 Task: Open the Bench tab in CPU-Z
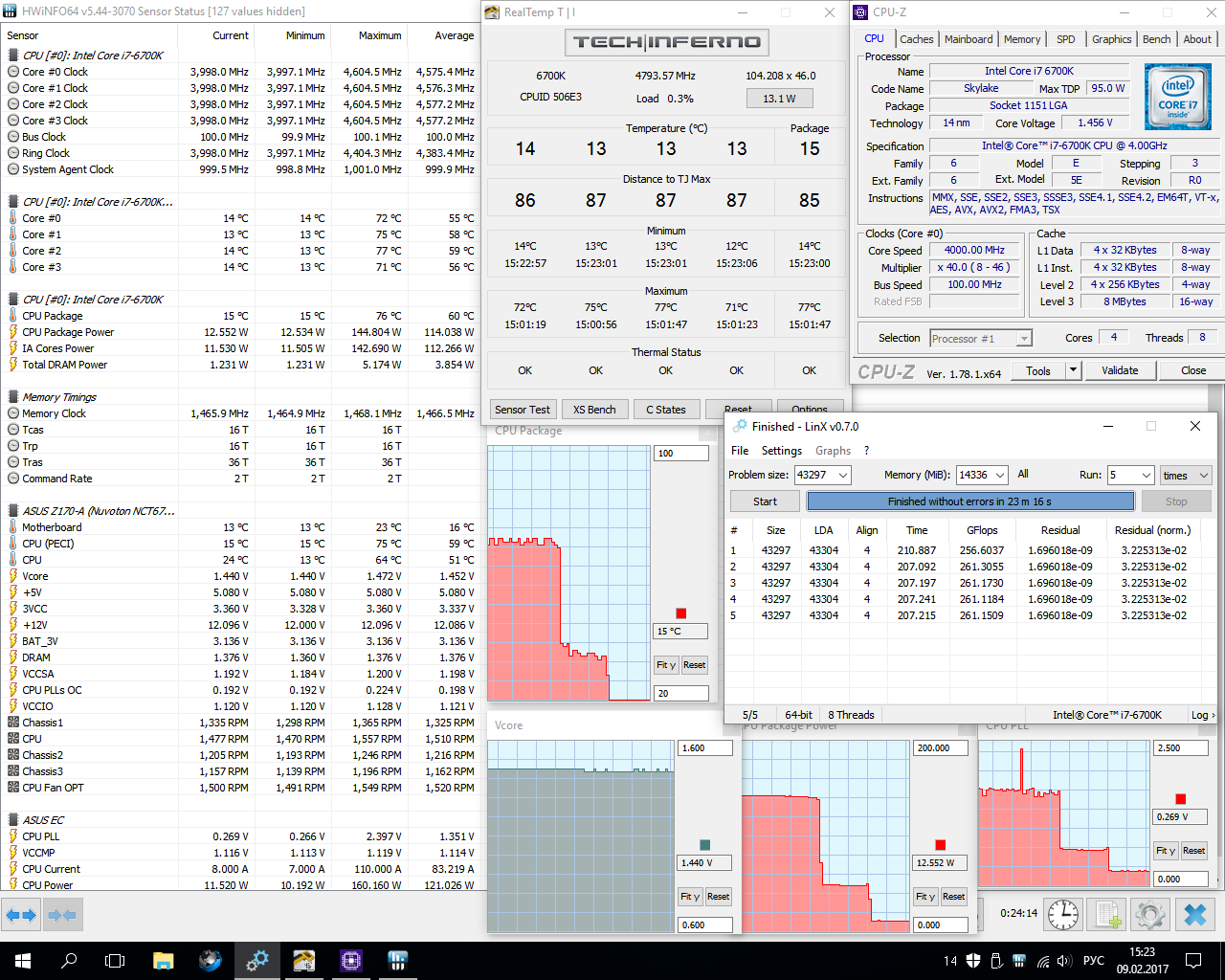point(1156,39)
